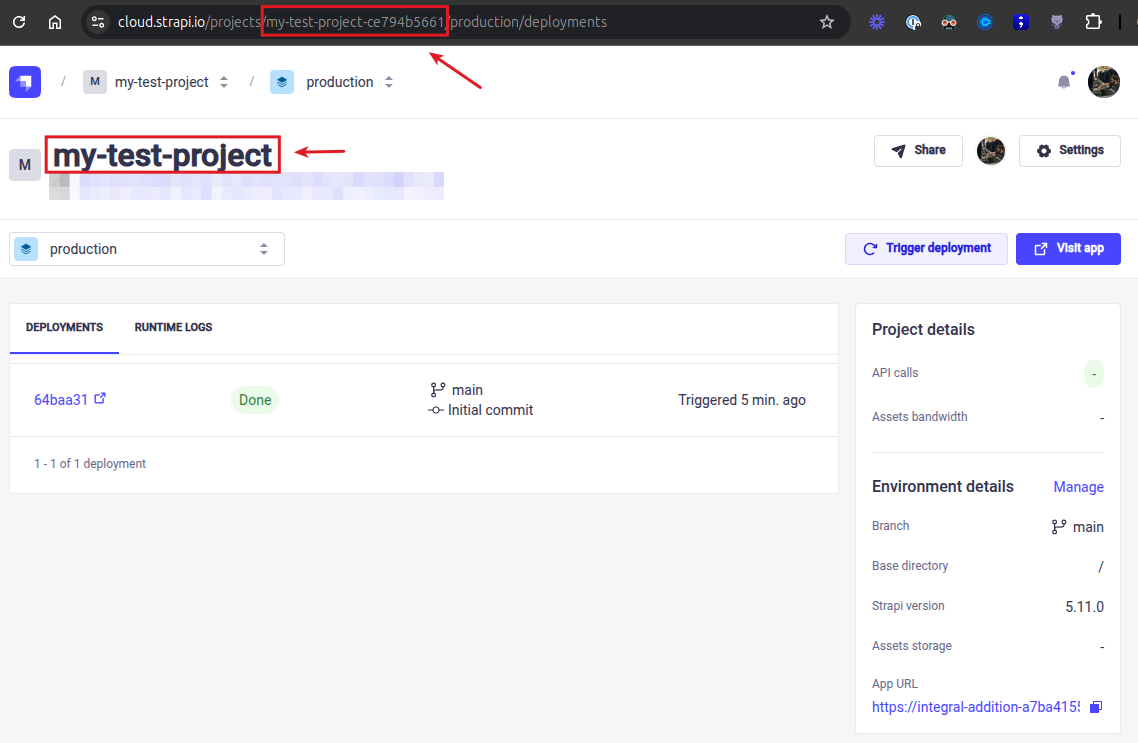Open the browser extensions puzzle icon
This screenshot has height=743, width=1138.
tap(1093, 22)
